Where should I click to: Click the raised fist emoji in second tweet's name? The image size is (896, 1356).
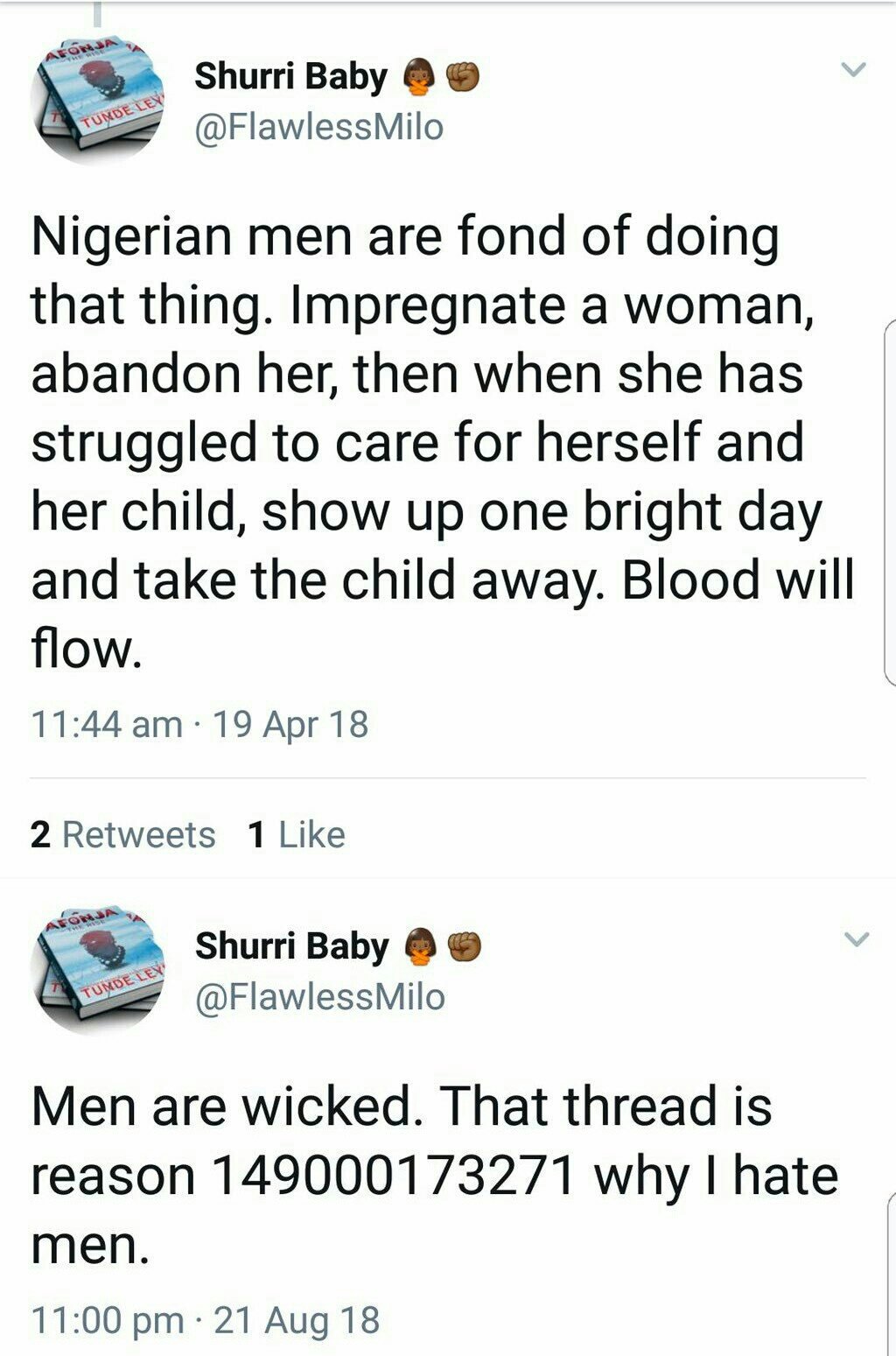coord(465,947)
